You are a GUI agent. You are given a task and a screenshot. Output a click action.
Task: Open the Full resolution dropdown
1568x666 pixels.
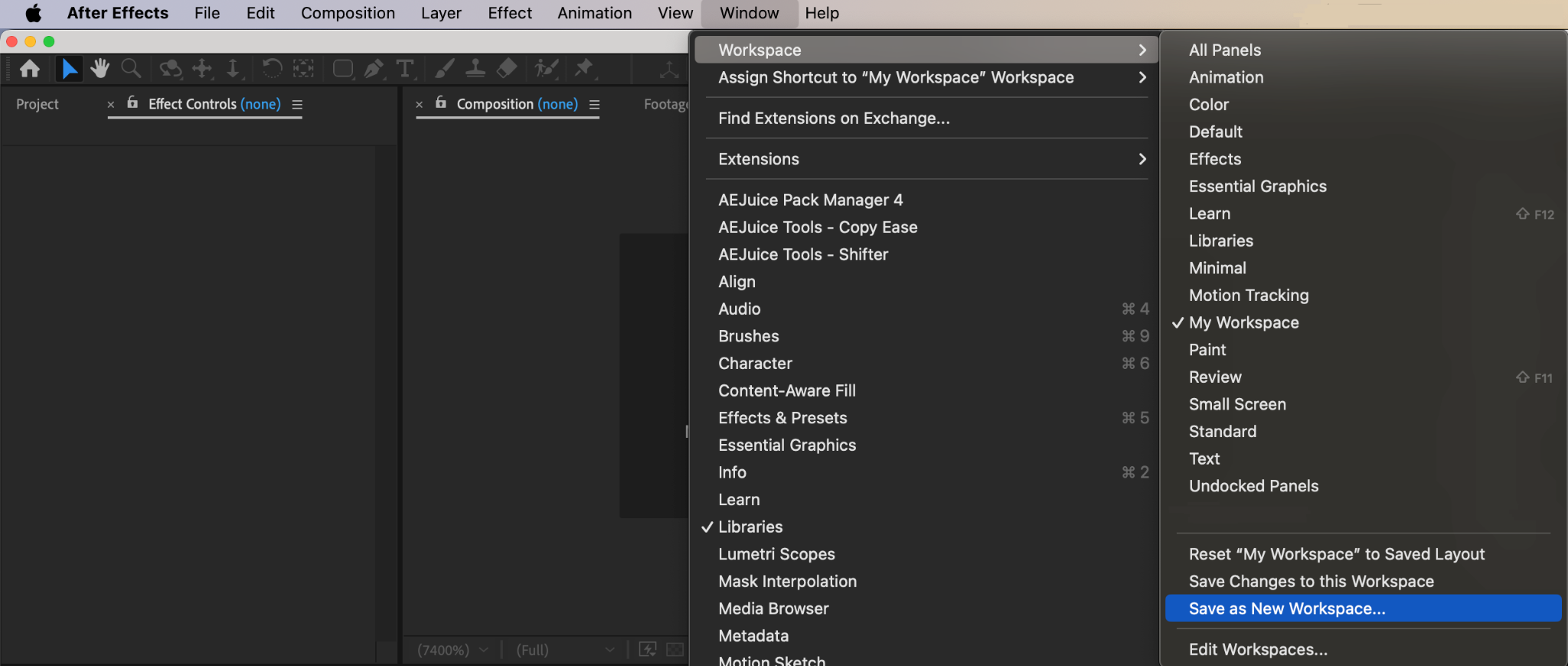point(565,650)
